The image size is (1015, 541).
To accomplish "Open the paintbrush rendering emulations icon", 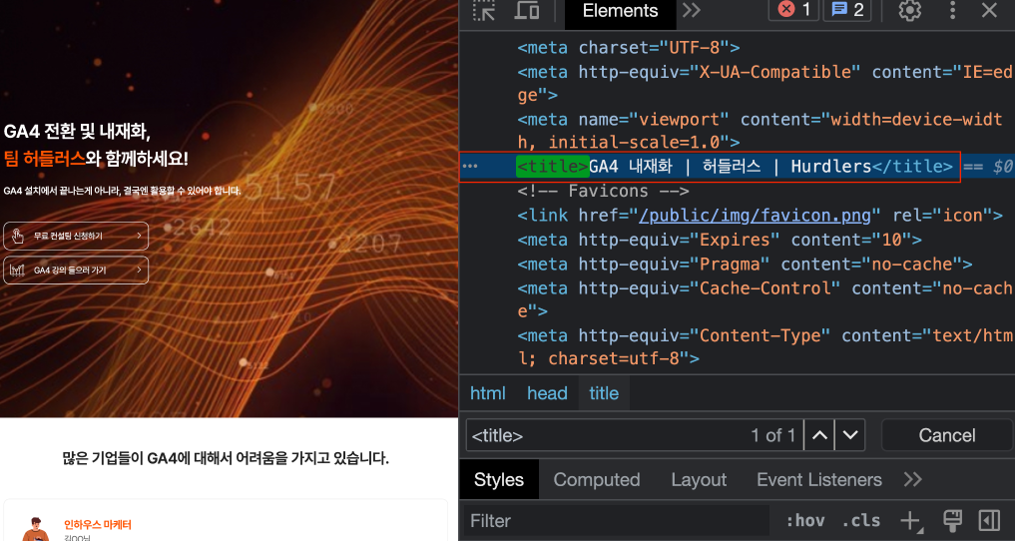I will (x=952, y=521).
